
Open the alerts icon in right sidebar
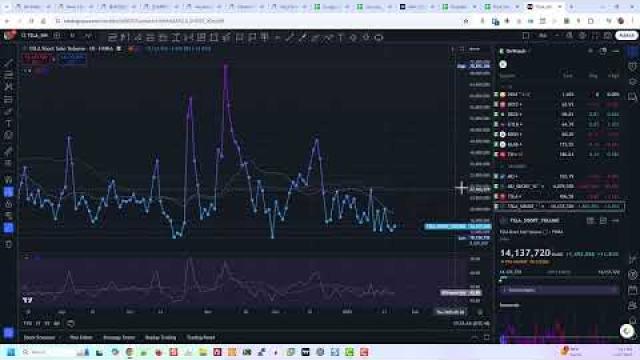632,66
